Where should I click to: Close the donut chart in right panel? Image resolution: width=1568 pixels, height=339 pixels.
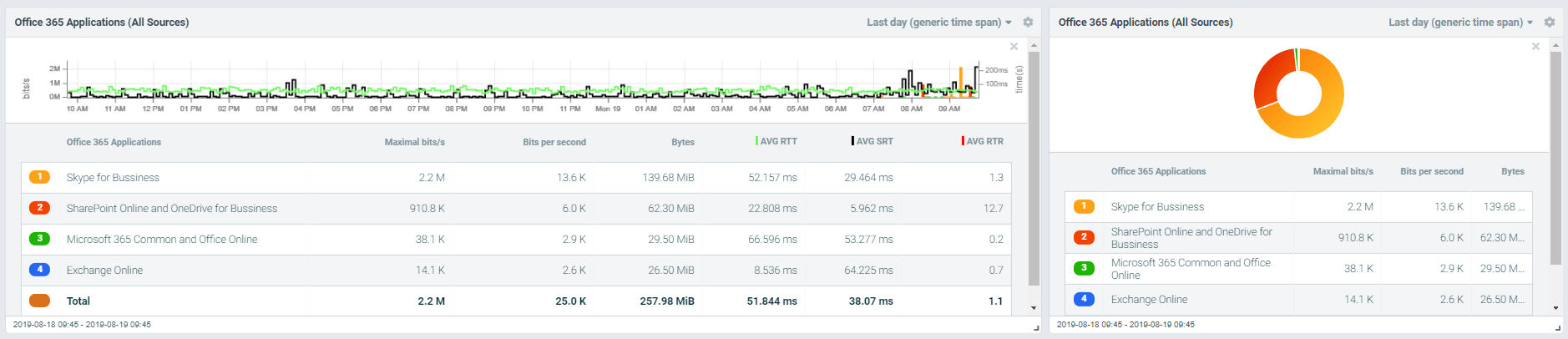coord(1535,47)
